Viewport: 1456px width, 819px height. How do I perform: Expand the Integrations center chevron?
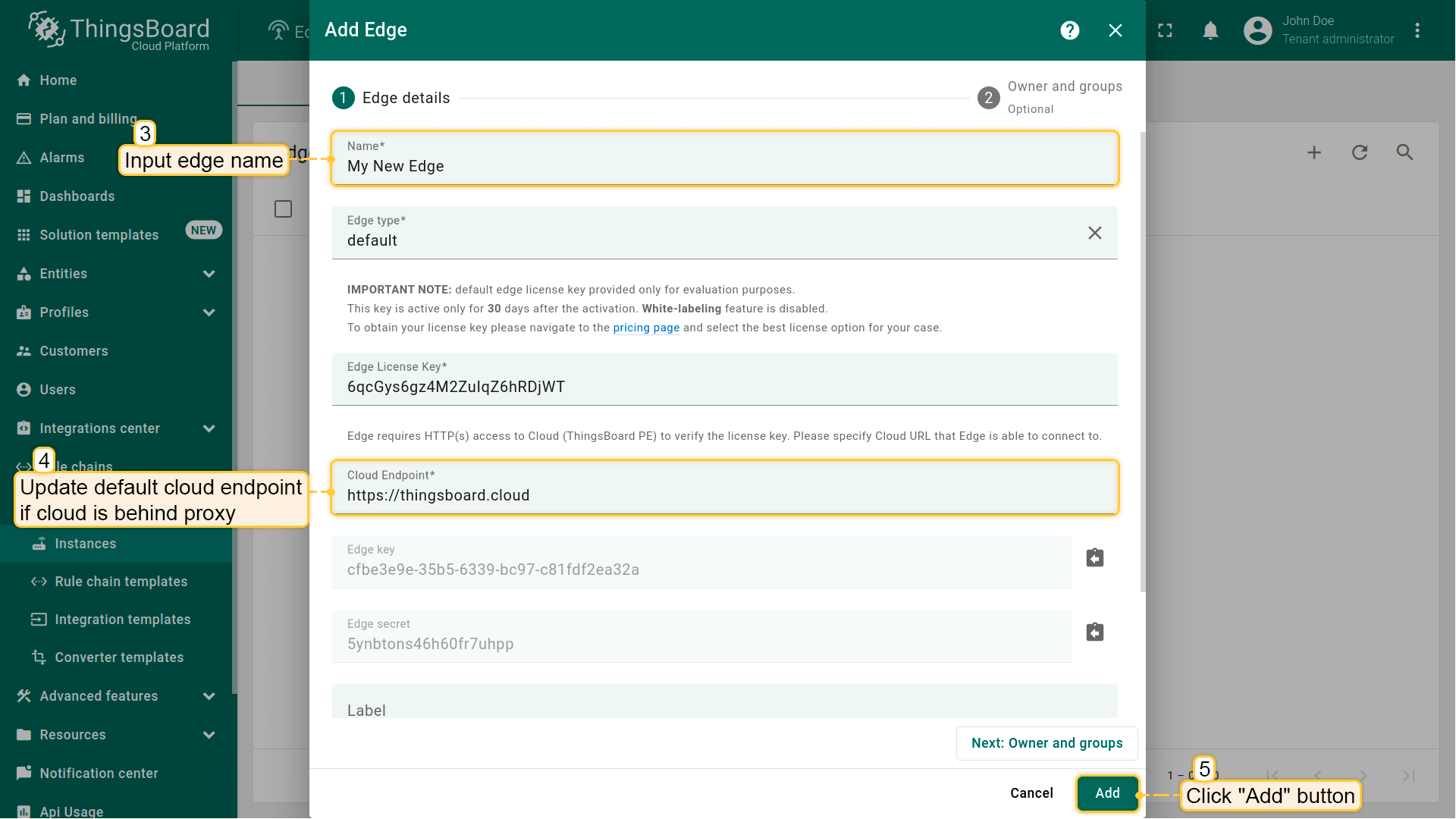pyautogui.click(x=209, y=428)
